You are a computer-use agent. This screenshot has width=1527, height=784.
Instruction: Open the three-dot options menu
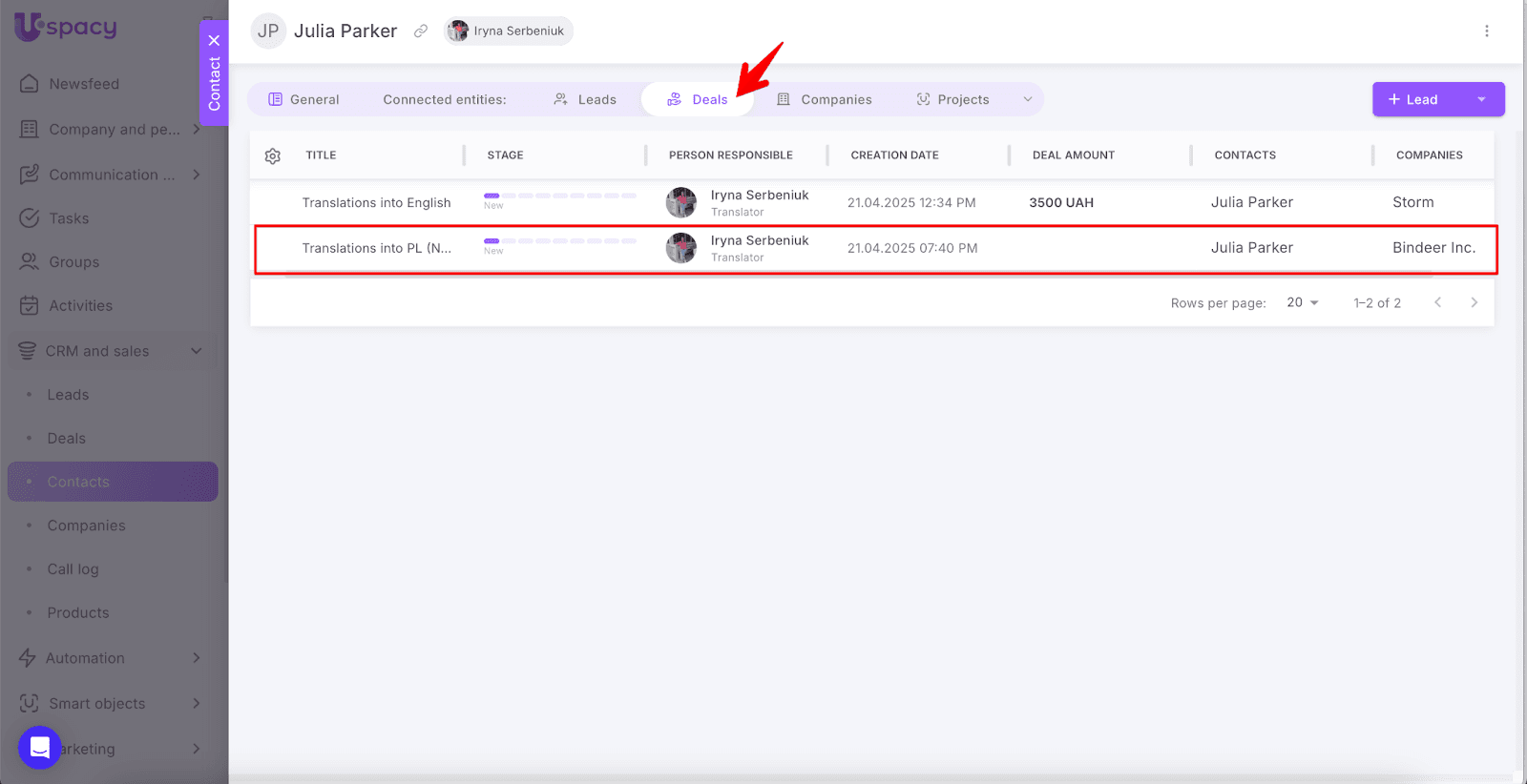[x=1486, y=31]
